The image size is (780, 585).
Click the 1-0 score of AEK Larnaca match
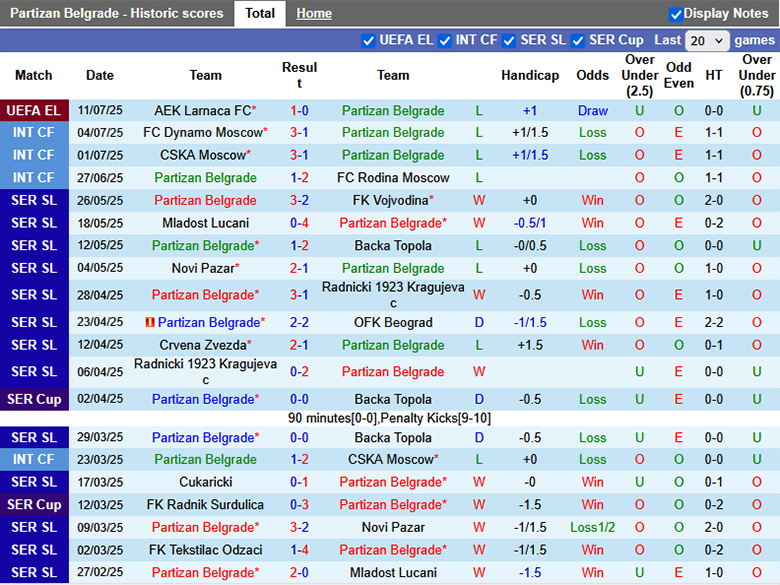299,110
